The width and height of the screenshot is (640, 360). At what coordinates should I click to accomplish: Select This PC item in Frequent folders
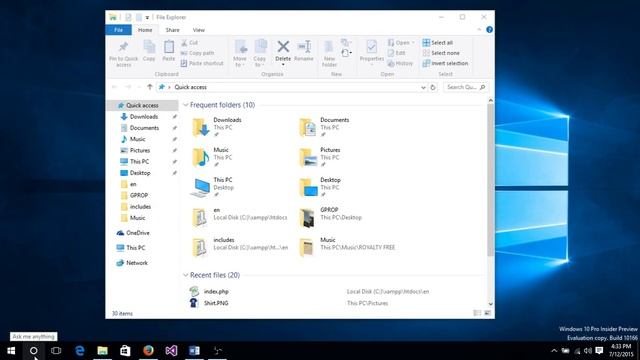212,187
